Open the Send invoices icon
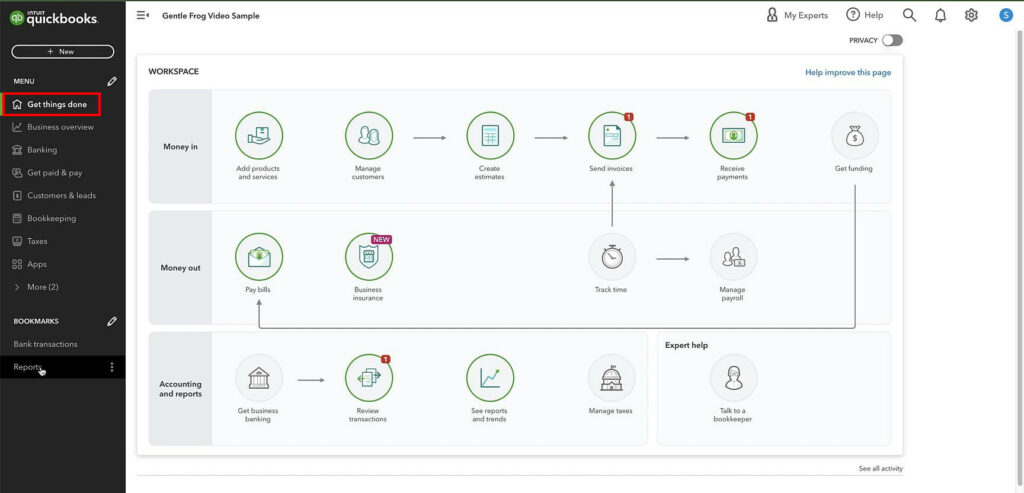Image resolution: width=1024 pixels, height=493 pixels. click(612, 136)
